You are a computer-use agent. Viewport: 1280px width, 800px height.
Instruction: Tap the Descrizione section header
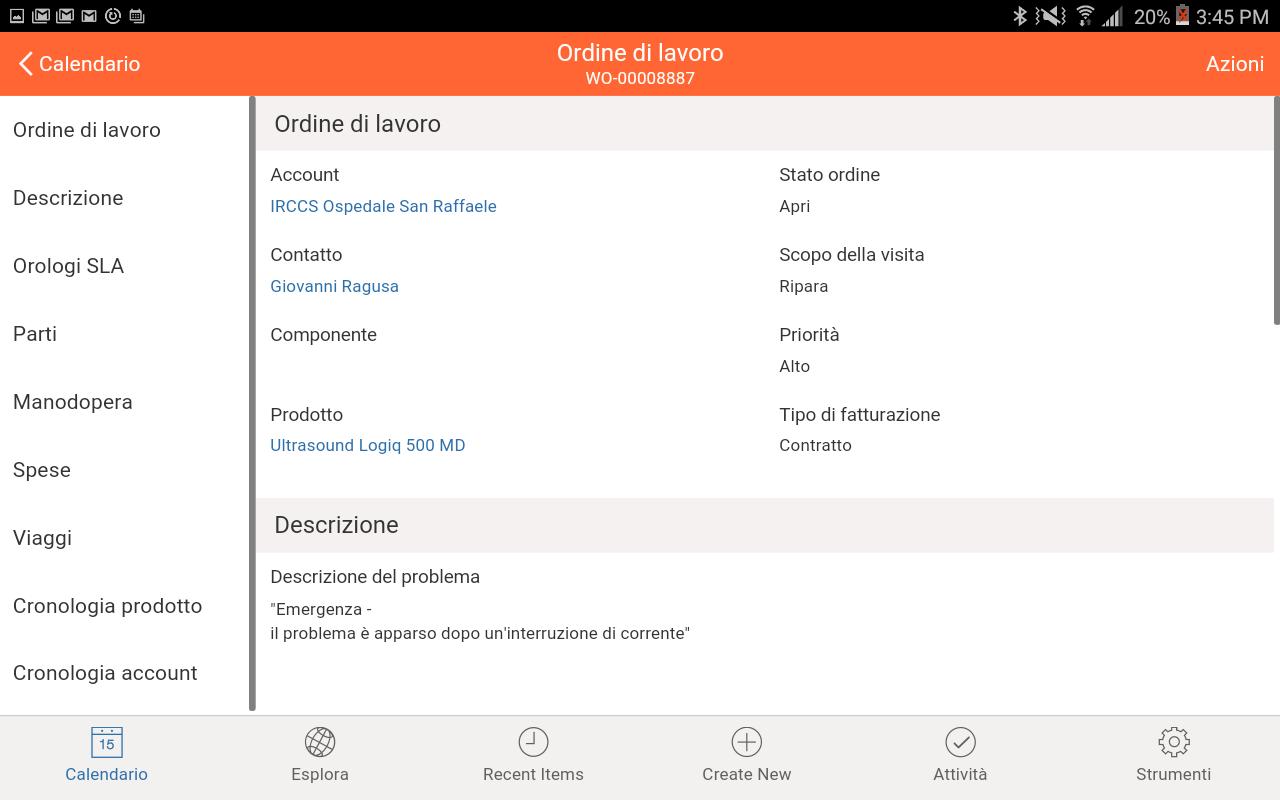pos(765,525)
